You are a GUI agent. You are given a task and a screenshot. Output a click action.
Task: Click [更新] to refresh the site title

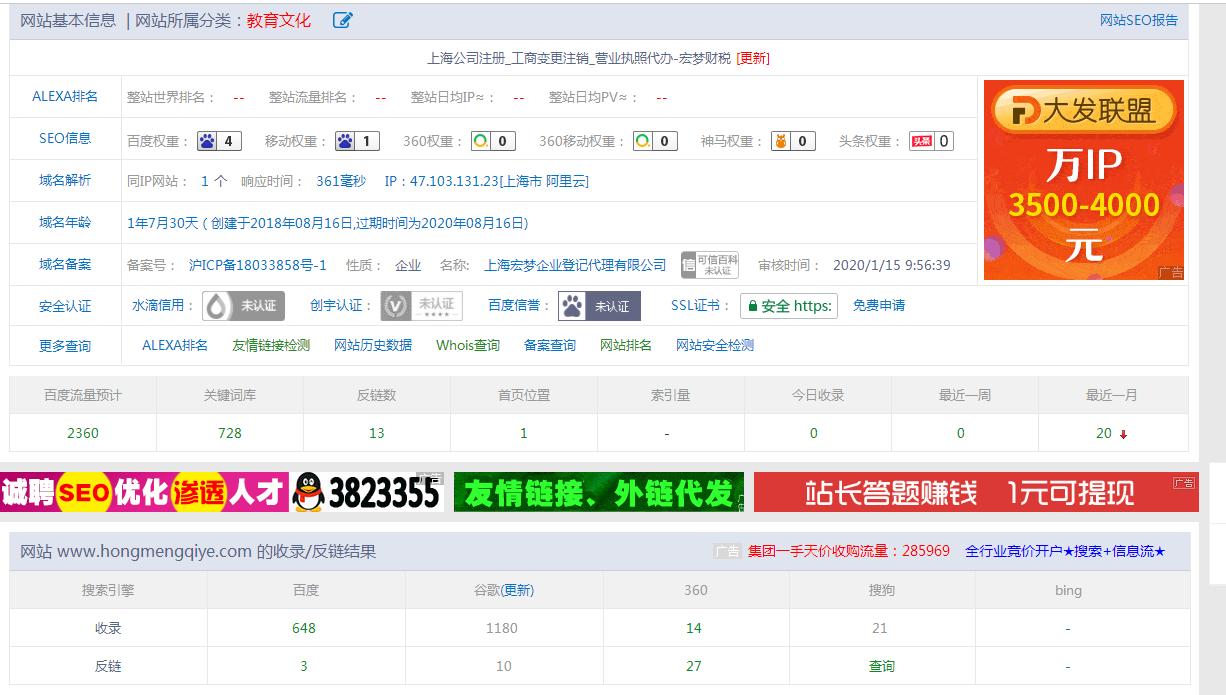[751, 57]
